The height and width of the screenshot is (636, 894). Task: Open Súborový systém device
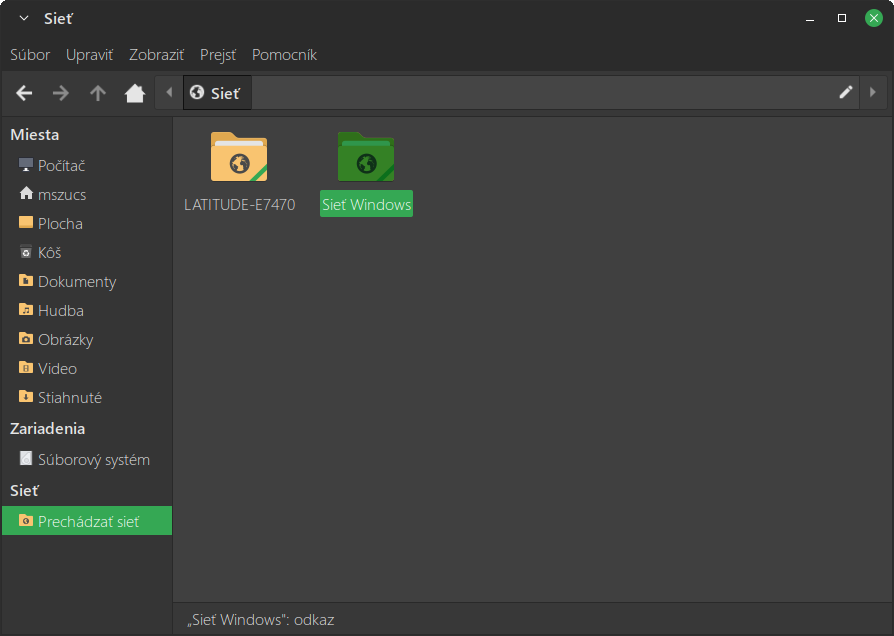[x=93, y=460]
